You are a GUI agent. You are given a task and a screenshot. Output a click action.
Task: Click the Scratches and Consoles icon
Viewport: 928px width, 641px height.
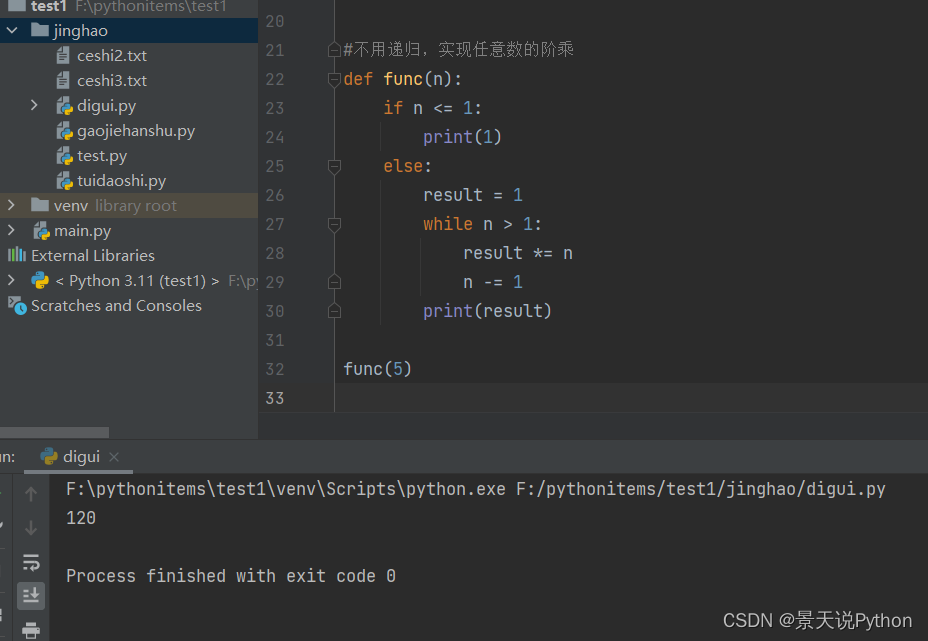point(17,305)
